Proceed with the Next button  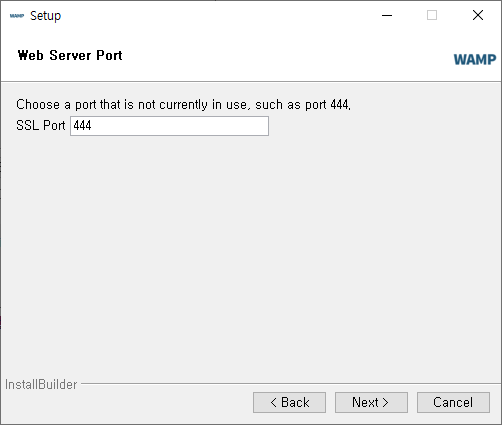371,402
